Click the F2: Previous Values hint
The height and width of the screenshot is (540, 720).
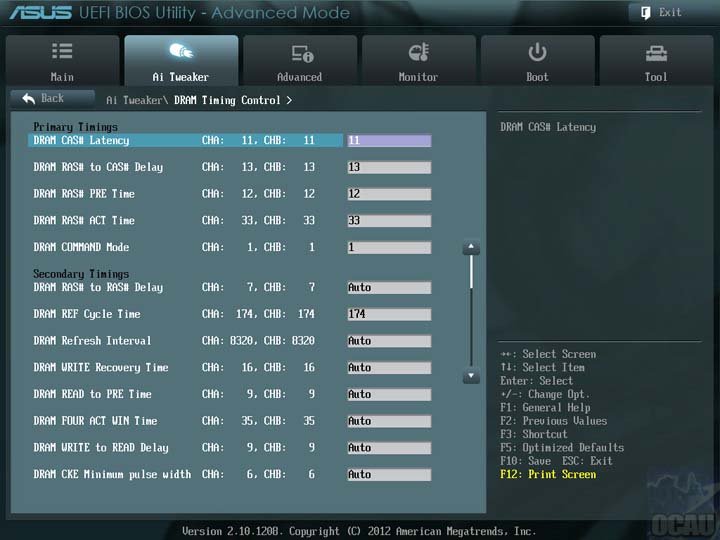[x=554, y=421]
